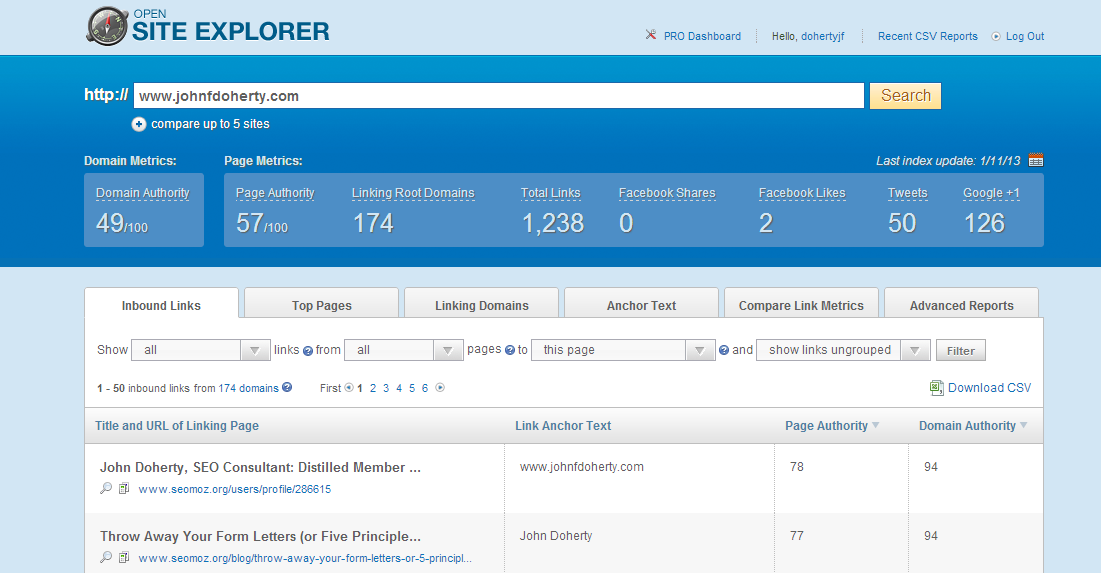1101x573 pixels.
Task: Open the Show 'all' links dropdown
Action: (x=201, y=350)
